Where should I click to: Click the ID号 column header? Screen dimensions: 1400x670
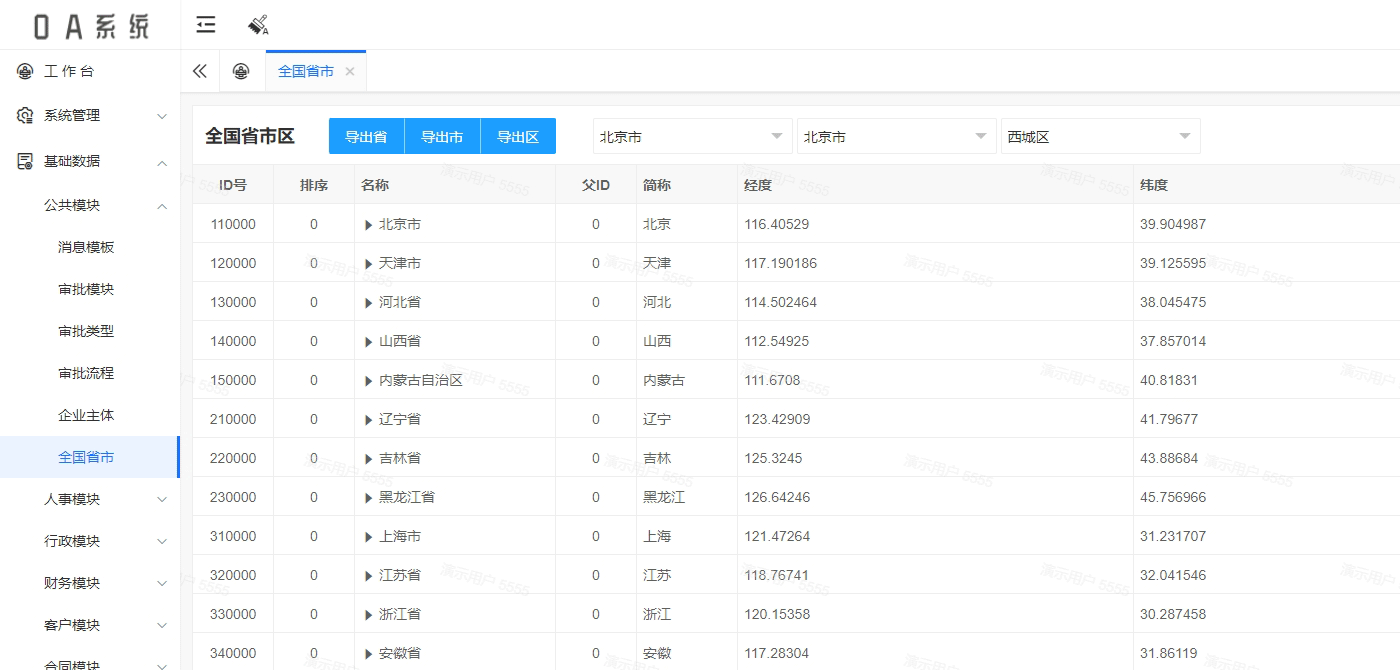pos(233,185)
